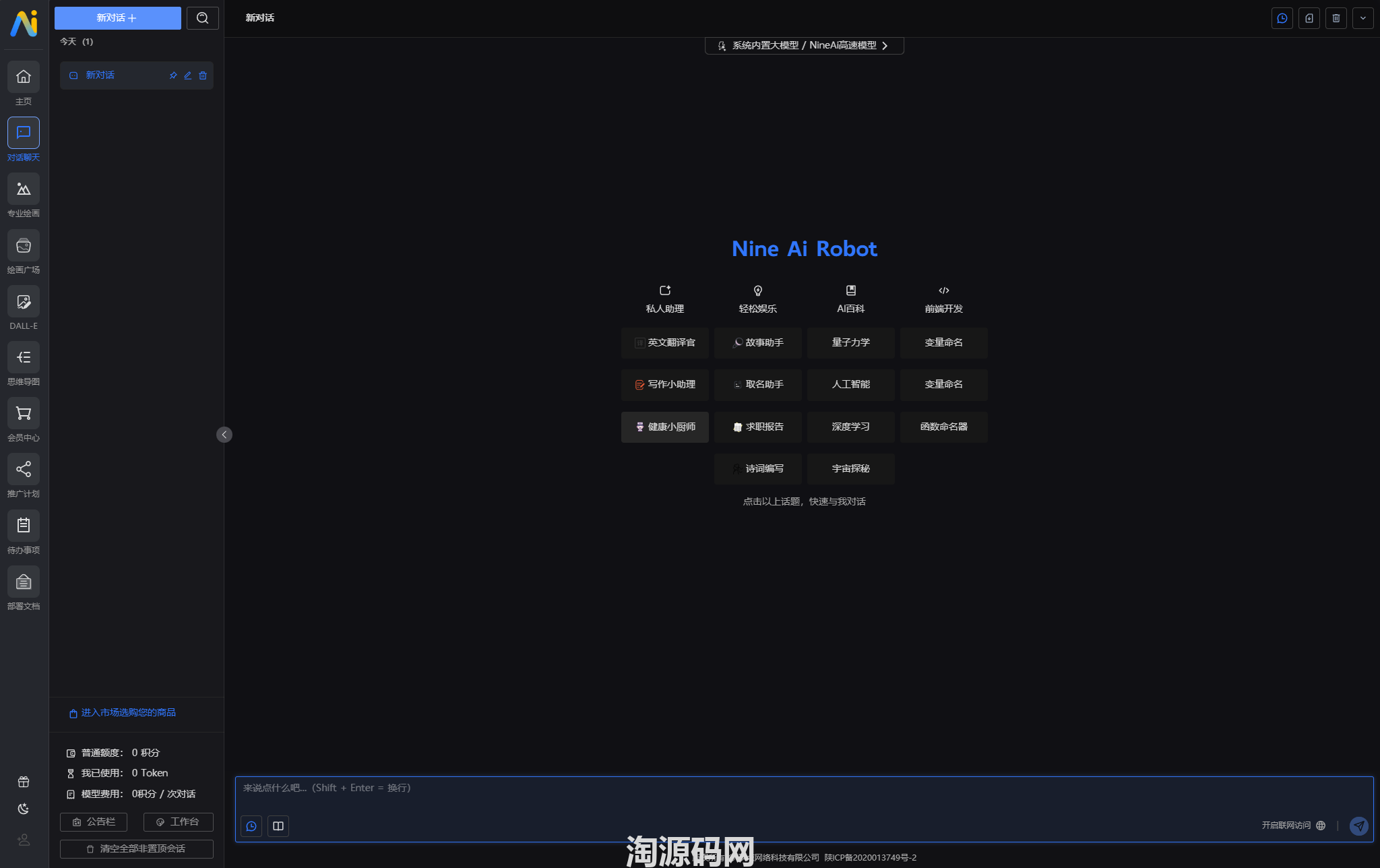The height and width of the screenshot is (868, 1380).
Task: Choose the 故事助手 prompt
Action: [758, 343]
